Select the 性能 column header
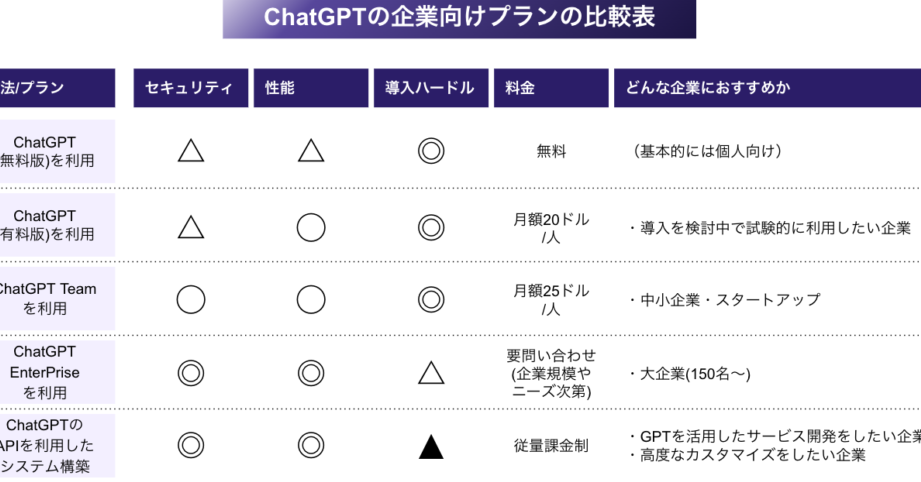Screen dimensions: 921x482 coord(311,88)
